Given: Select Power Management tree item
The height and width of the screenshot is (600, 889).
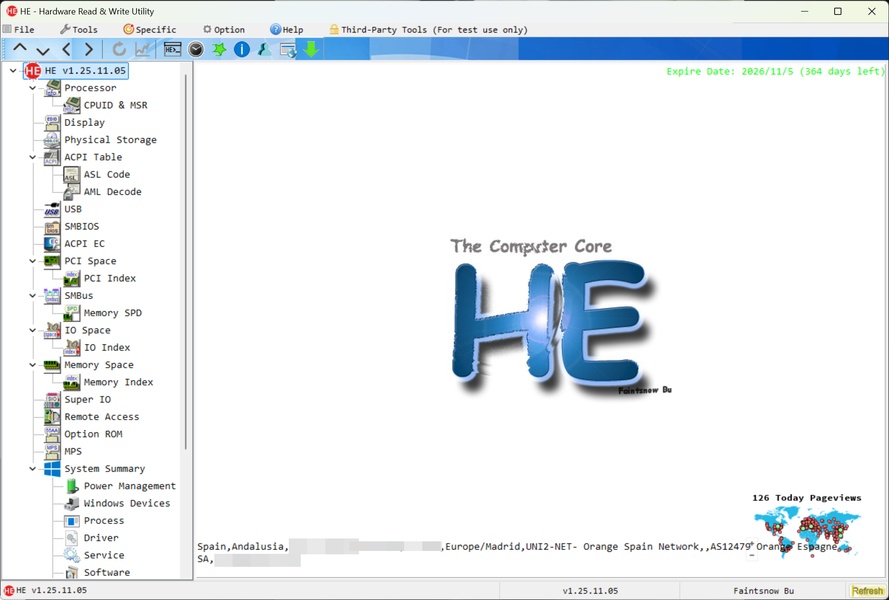Looking at the screenshot, I should 129,486.
